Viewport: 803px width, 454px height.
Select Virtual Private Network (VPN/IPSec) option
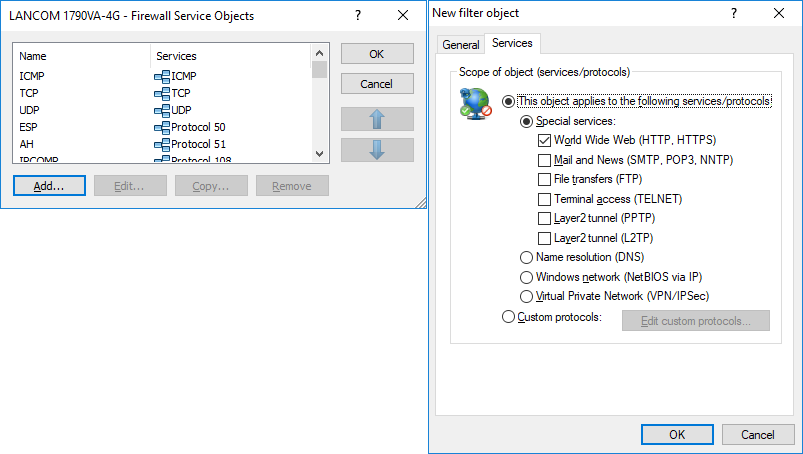click(x=527, y=297)
